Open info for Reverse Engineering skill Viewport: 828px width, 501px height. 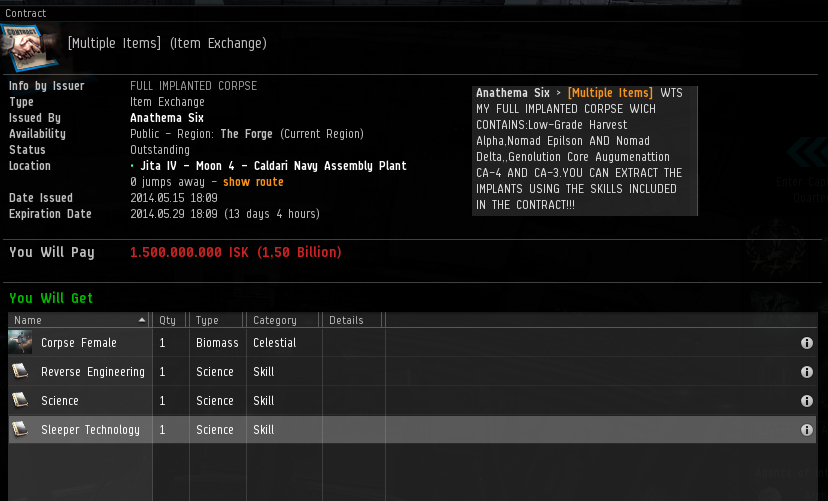[x=806, y=372]
